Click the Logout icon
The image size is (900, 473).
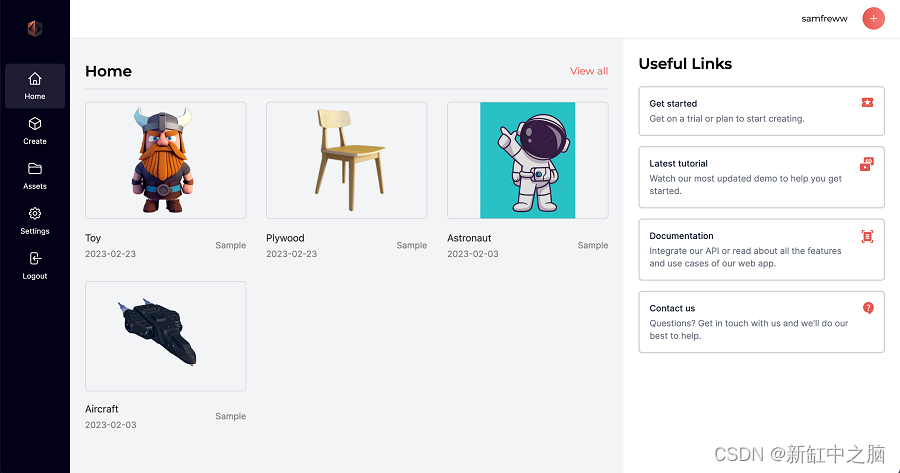pos(35,259)
